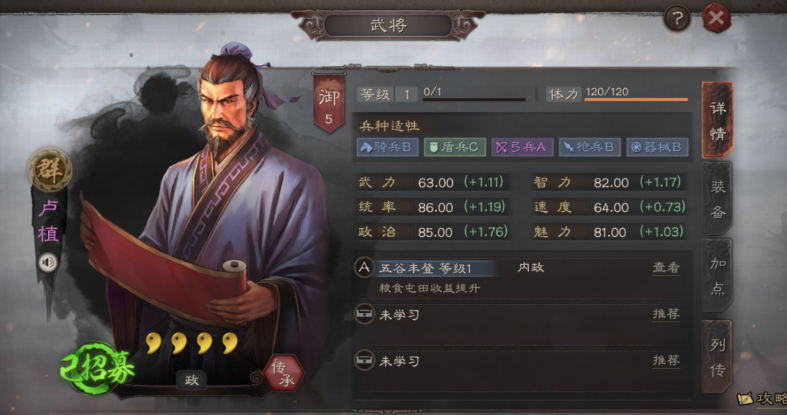The width and height of the screenshot is (787, 415).
Task: Open the help question mark icon
Action: [677, 19]
